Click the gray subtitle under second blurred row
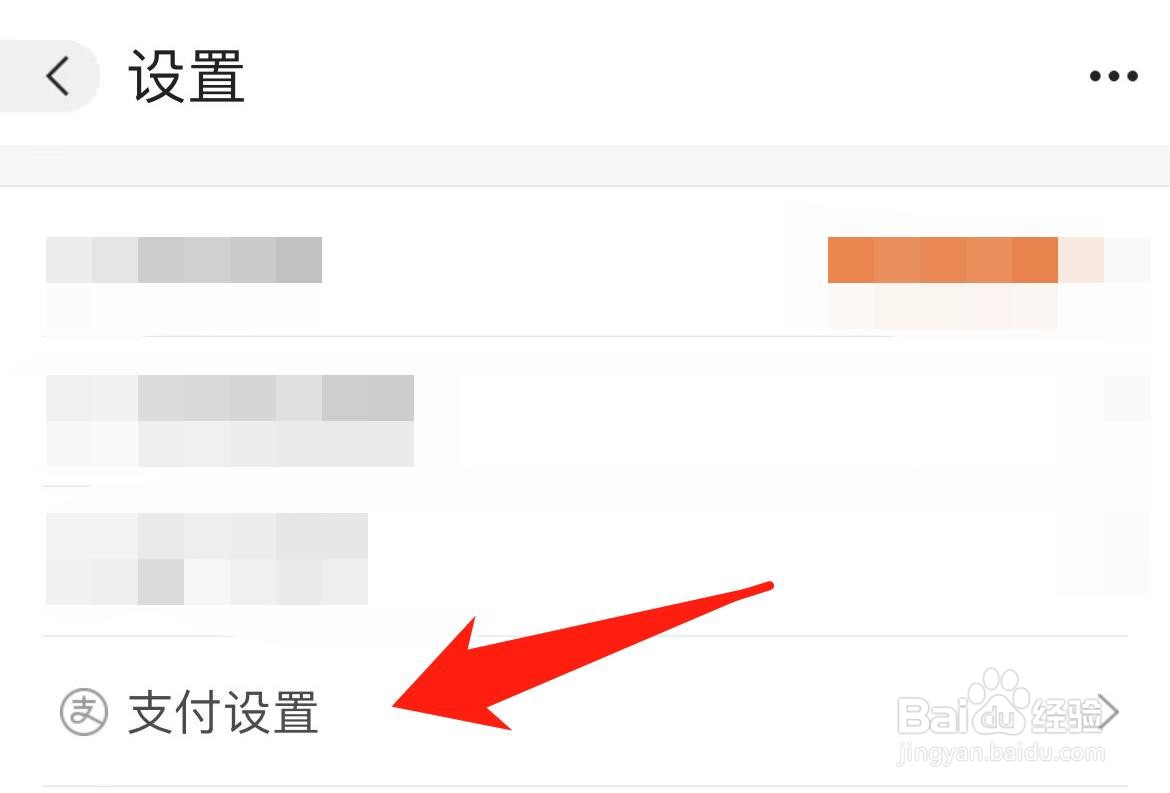The height and width of the screenshot is (793, 1170). click(x=230, y=444)
